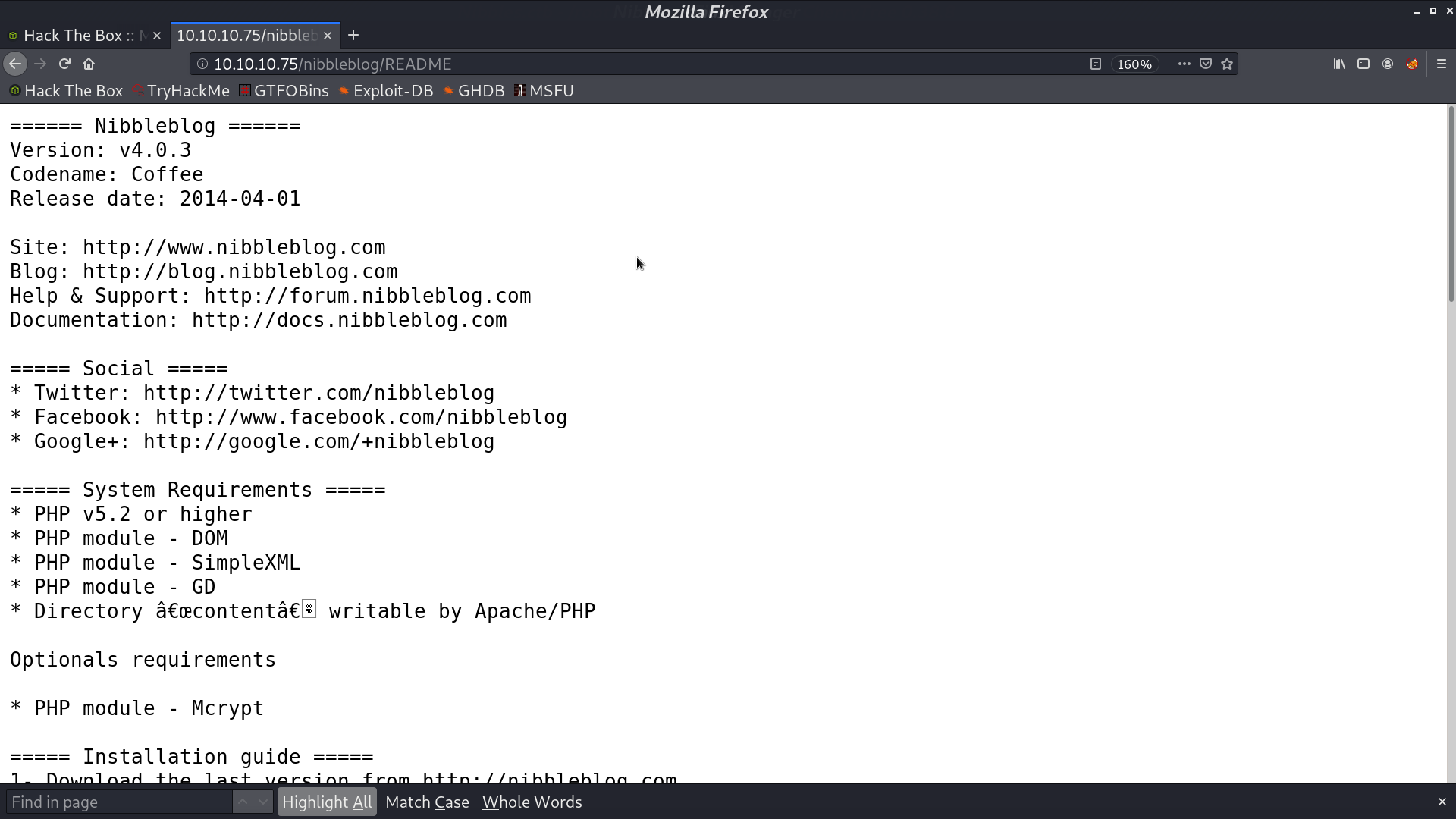Screen dimensions: 1456x819
Task: Reset the 160% zoom level
Action: [1134, 64]
